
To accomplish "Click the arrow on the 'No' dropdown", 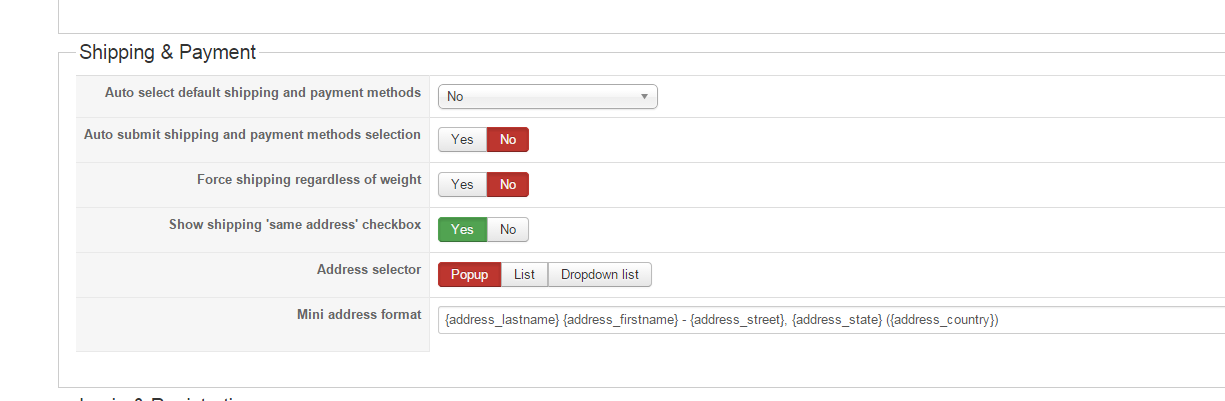I will (645, 97).
